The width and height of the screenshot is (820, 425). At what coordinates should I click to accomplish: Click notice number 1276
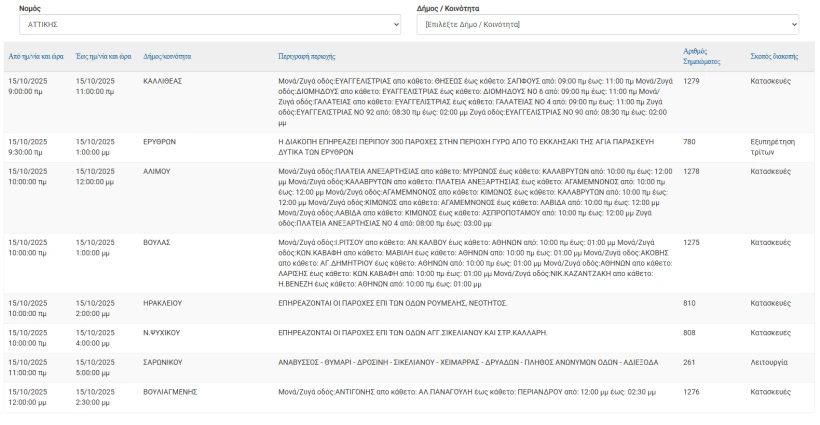(x=691, y=392)
